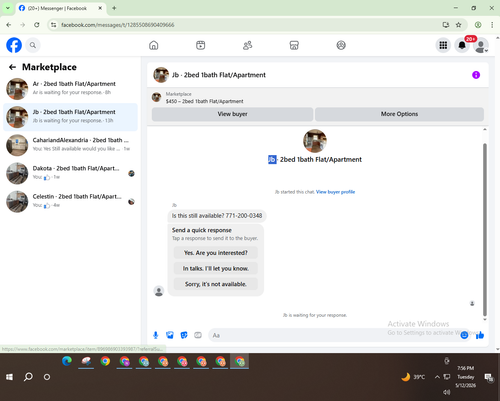Click the chat pane vertical scrollbar
The height and width of the screenshot is (401, 500).
[x=485, y=230]
